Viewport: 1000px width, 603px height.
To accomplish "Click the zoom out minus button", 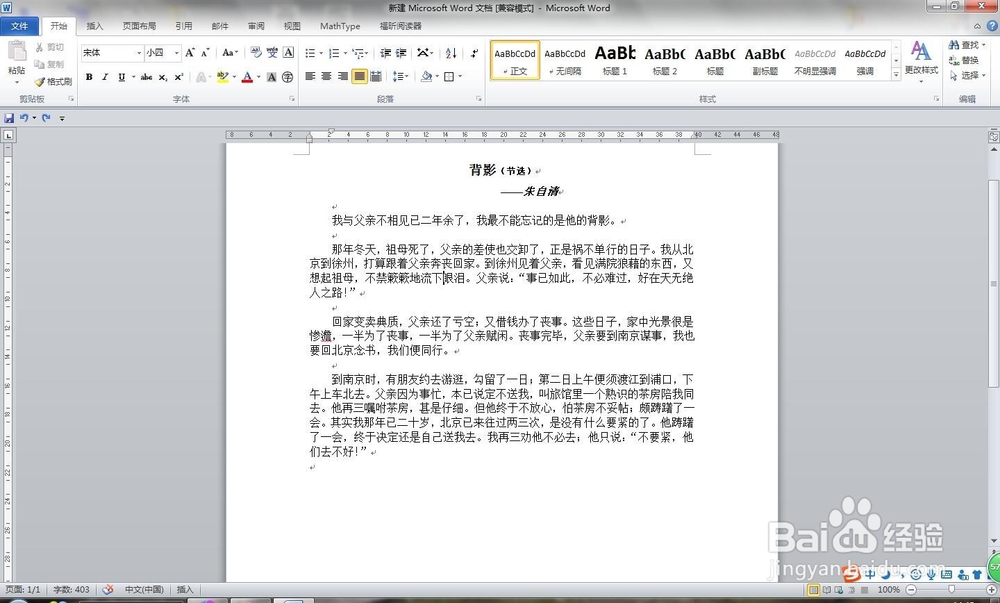I will (x=912, y=590).
